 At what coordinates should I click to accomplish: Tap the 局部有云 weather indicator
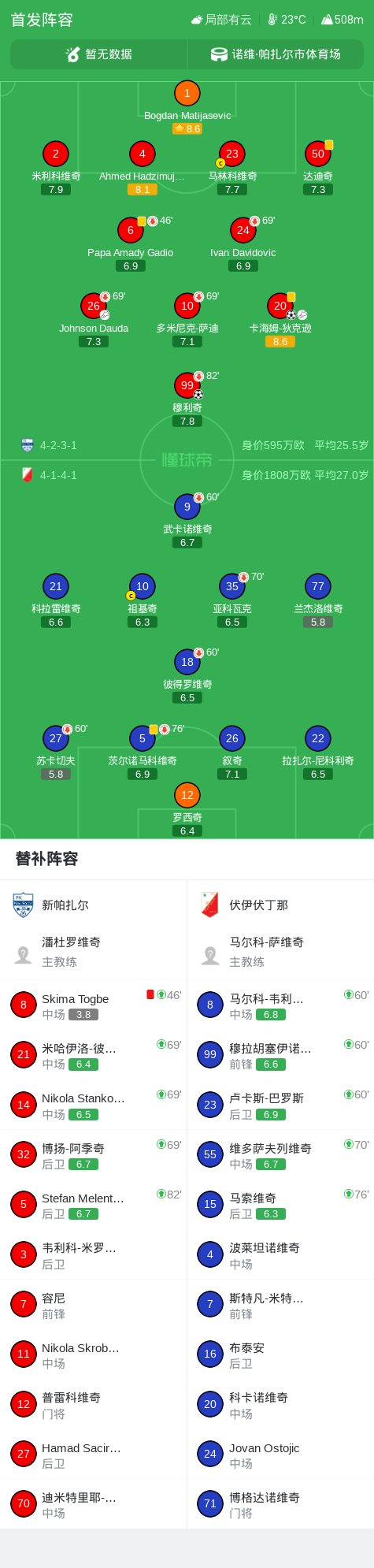pos(221,20)
